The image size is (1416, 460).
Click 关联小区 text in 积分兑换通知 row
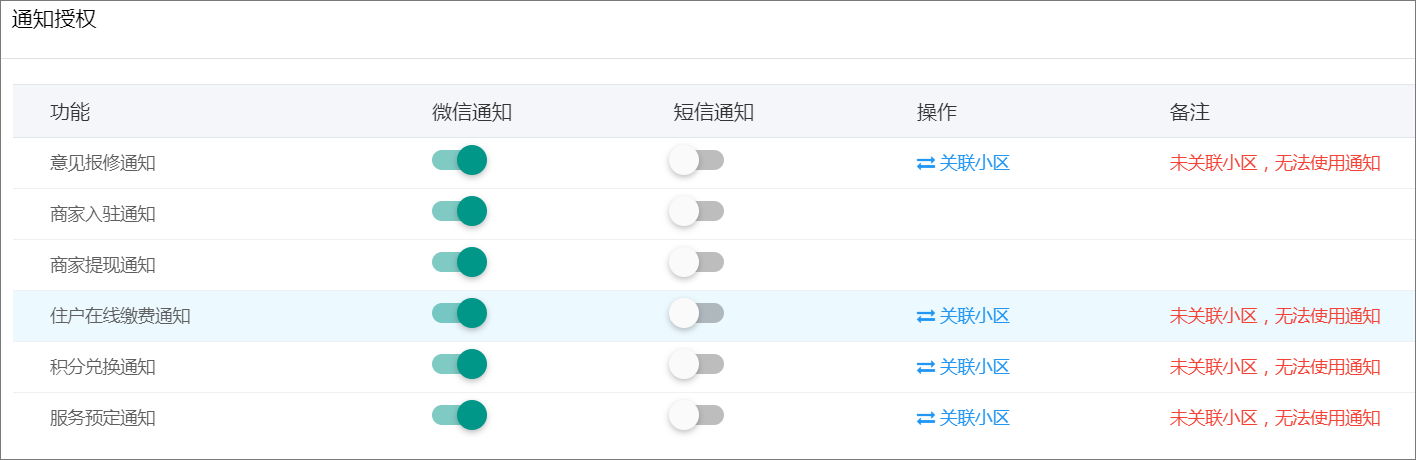974,367
